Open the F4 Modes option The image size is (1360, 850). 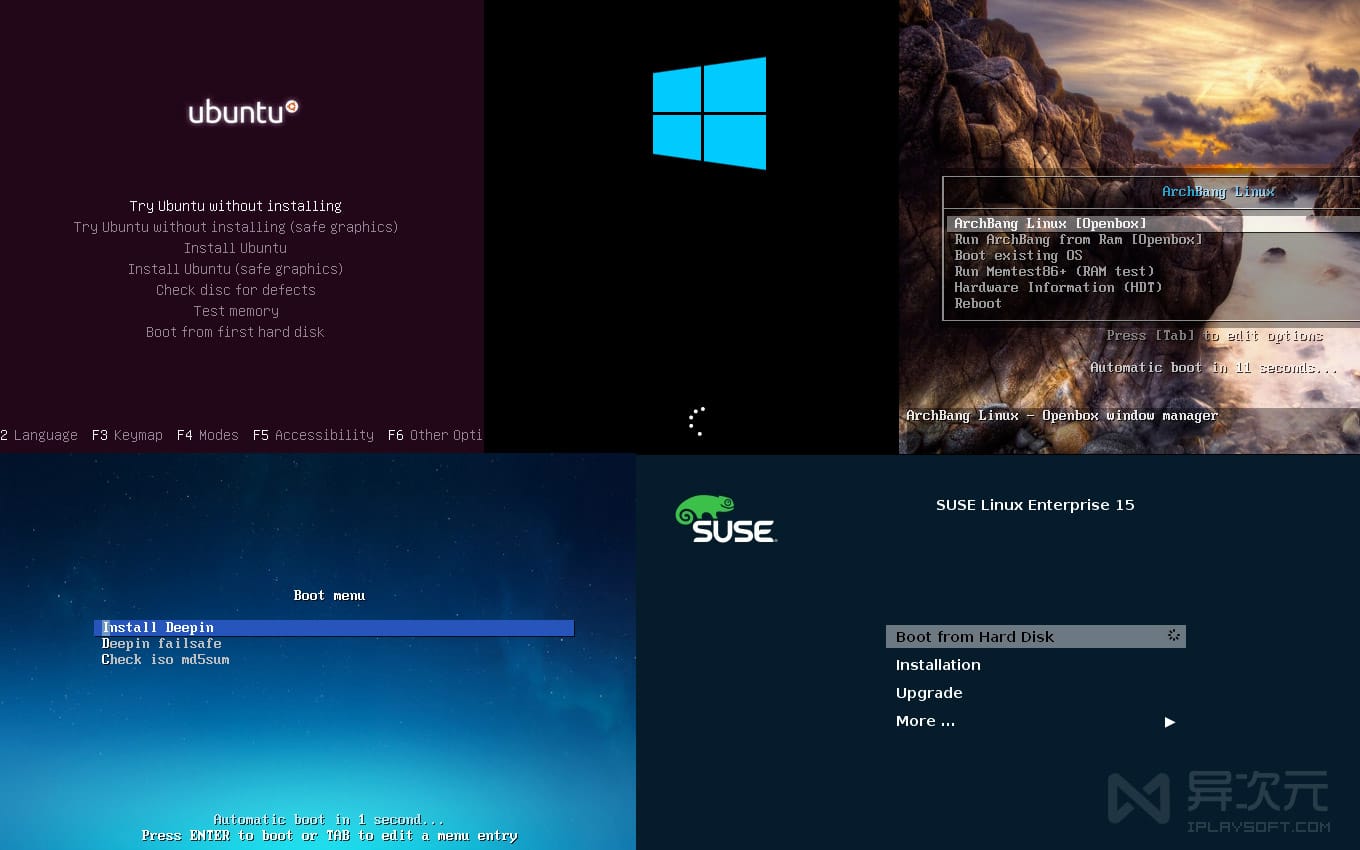click(x=207, y=435)
